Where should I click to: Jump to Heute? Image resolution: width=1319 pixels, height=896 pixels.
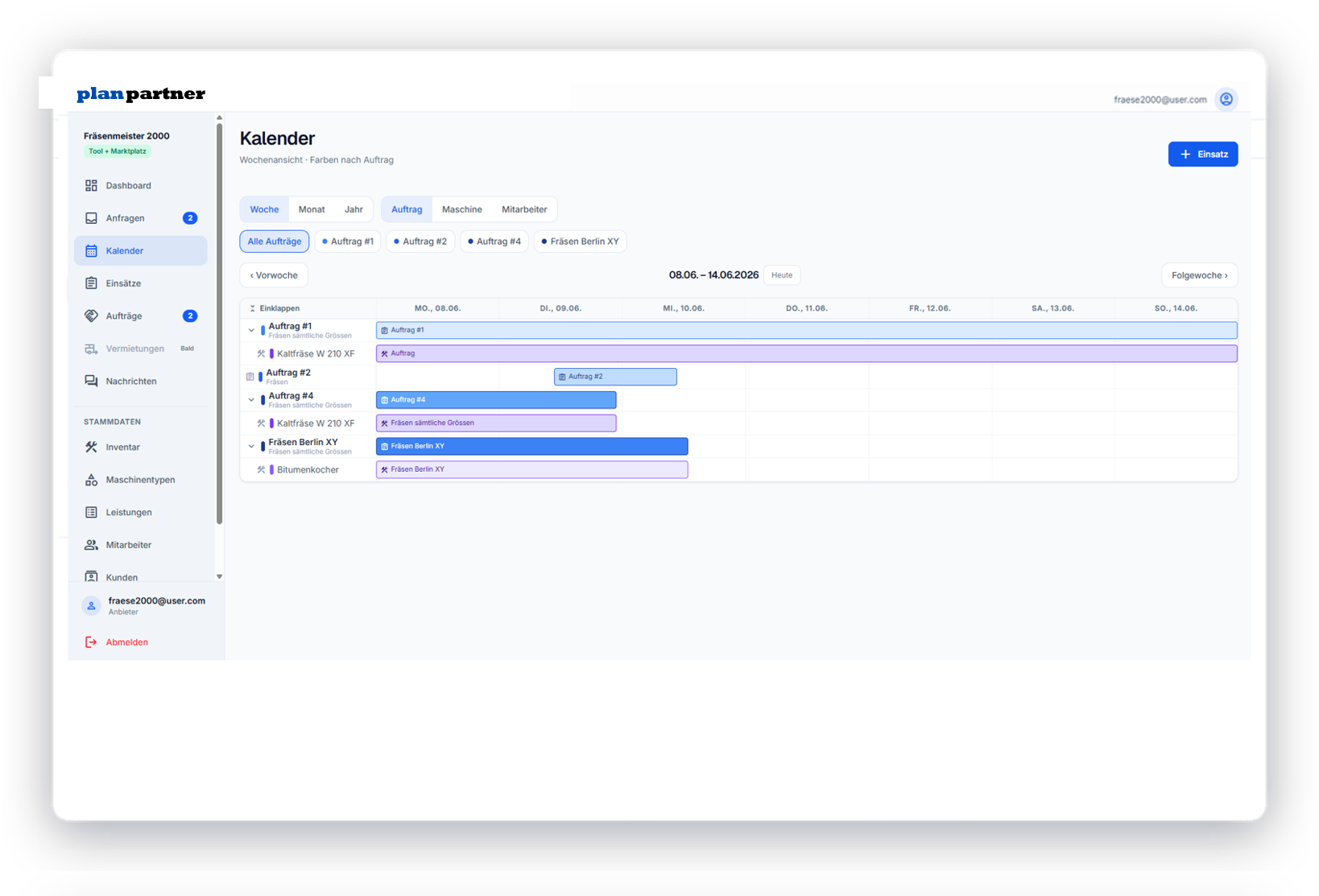coord(782,275)
